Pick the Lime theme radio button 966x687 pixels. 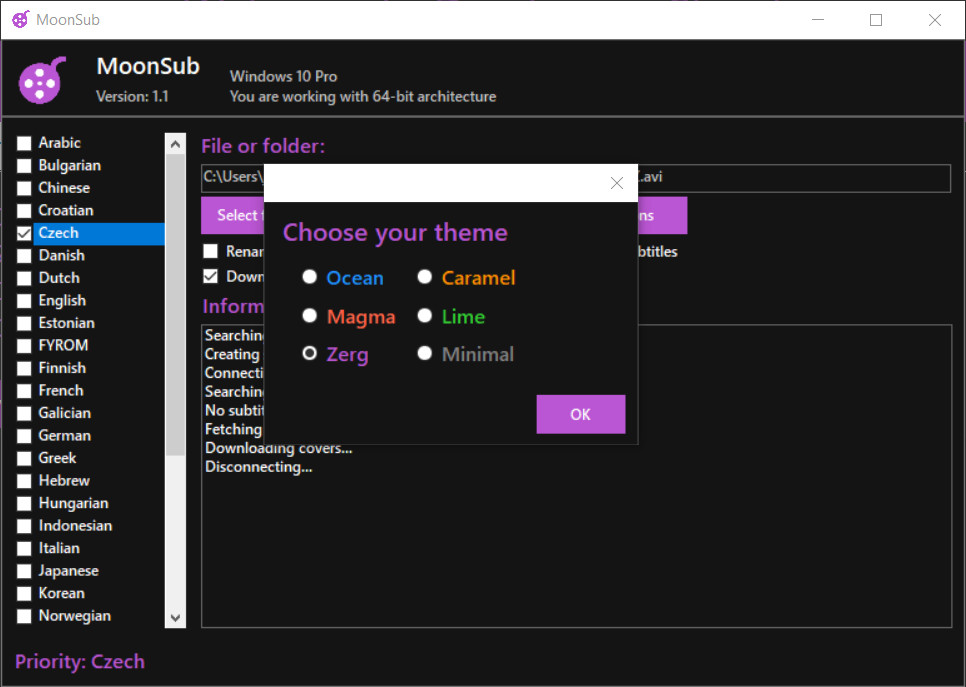coord(424,315)
